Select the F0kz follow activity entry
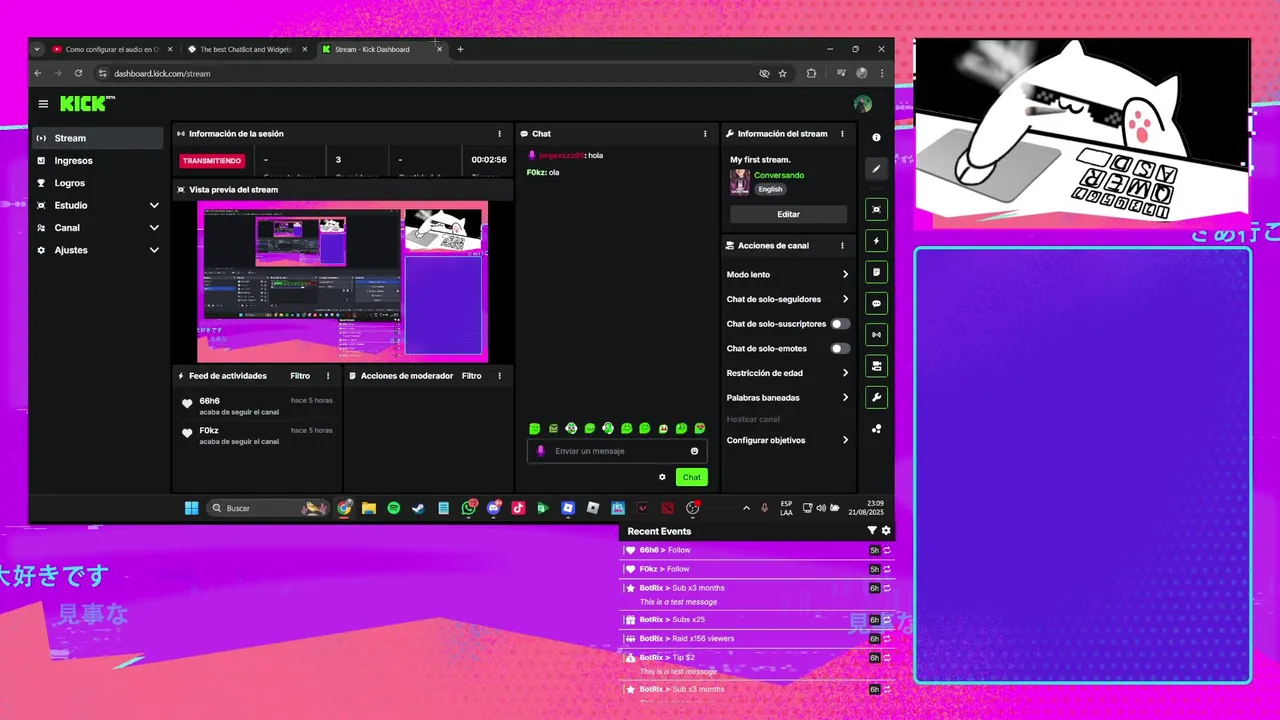 [x=258, y=435]
